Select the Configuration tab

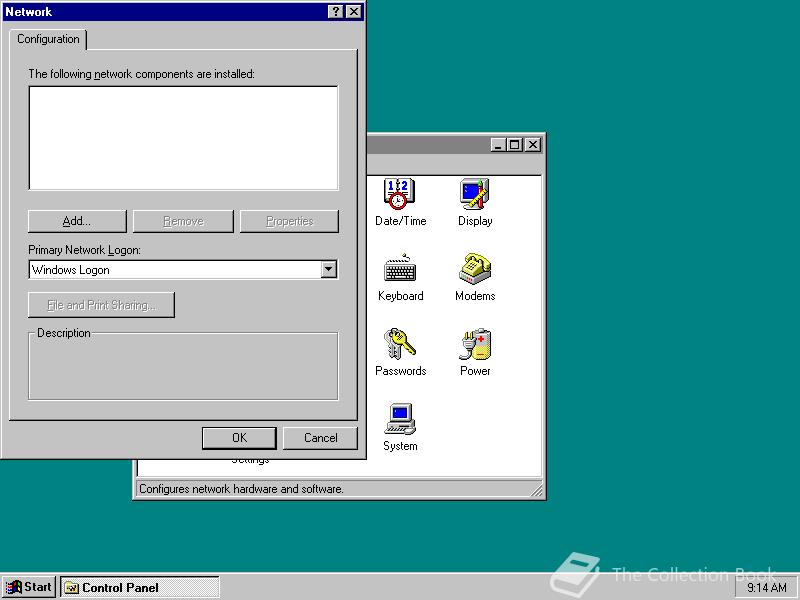pos(48,39)
